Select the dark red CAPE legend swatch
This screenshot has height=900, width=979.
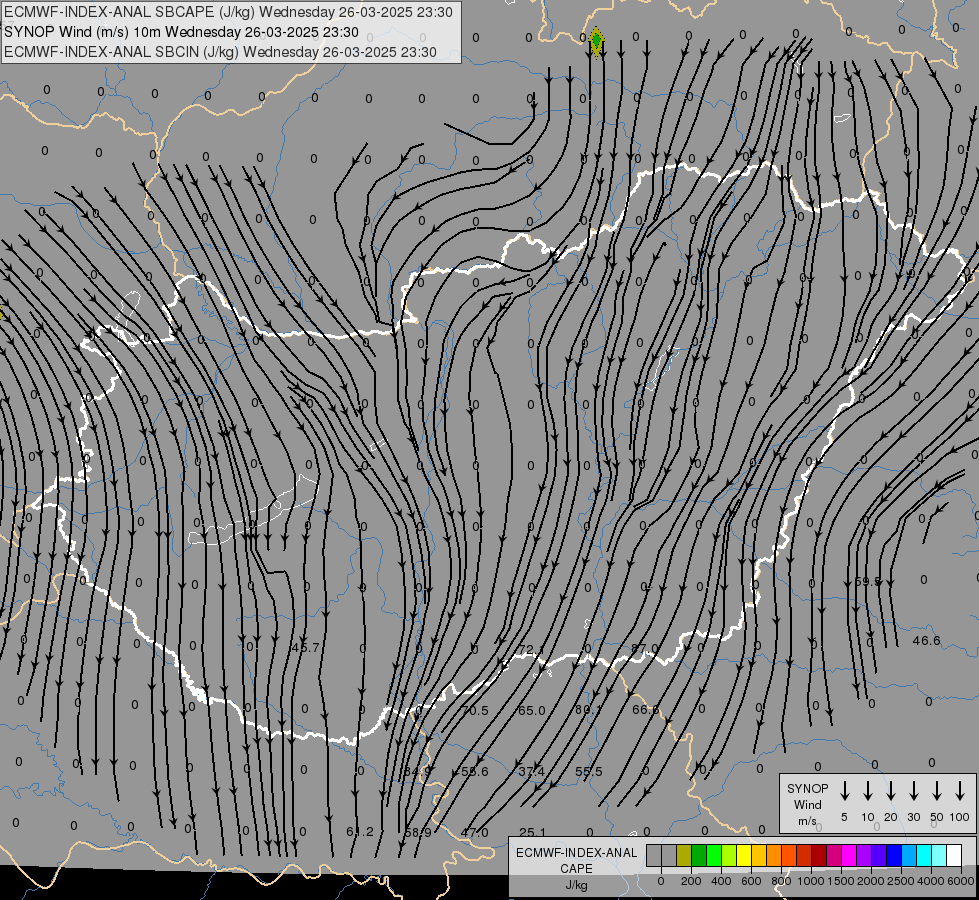pyautogui.click(x=819, y=856)
